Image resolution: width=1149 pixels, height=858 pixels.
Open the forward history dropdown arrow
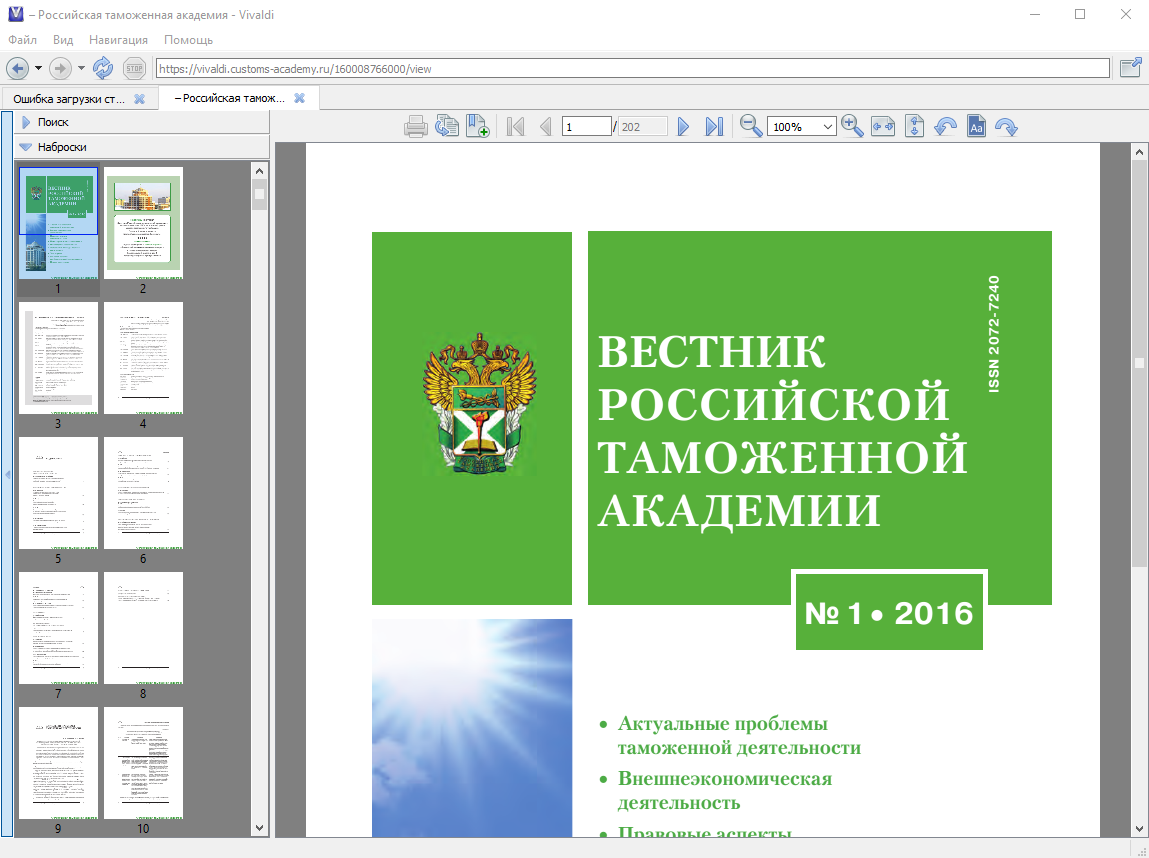click(x=81, y=68)
